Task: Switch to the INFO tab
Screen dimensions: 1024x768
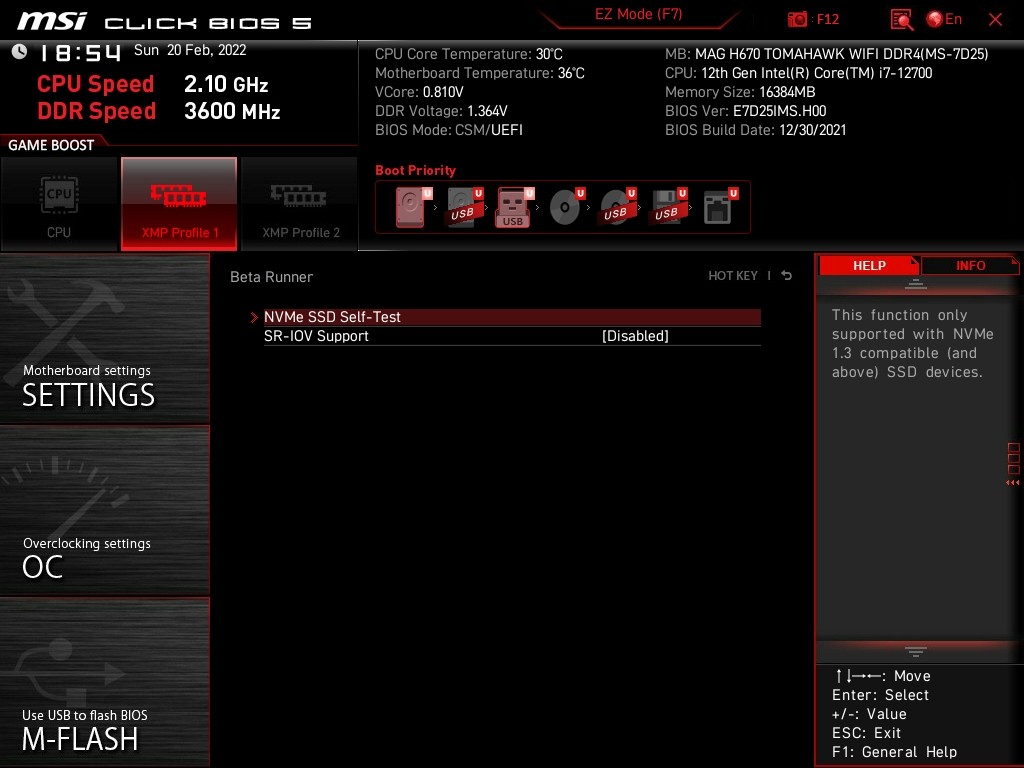Action: [x=970, y=266]
